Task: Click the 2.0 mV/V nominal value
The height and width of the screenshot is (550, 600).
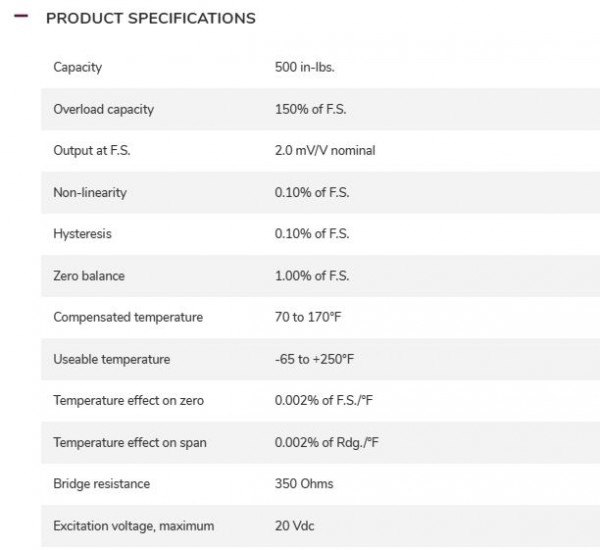Action: click(325, 151)
